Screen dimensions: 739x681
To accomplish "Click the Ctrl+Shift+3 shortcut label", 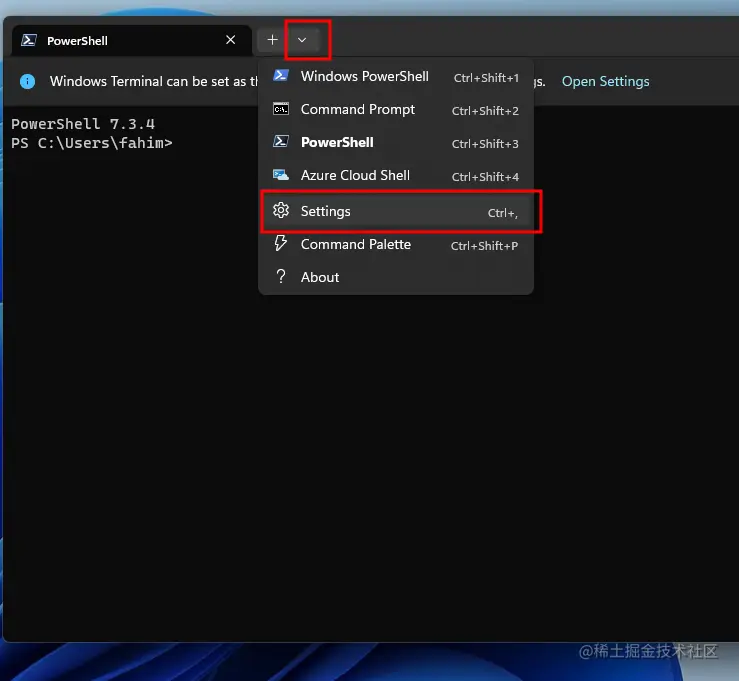I will pos(485,144).
